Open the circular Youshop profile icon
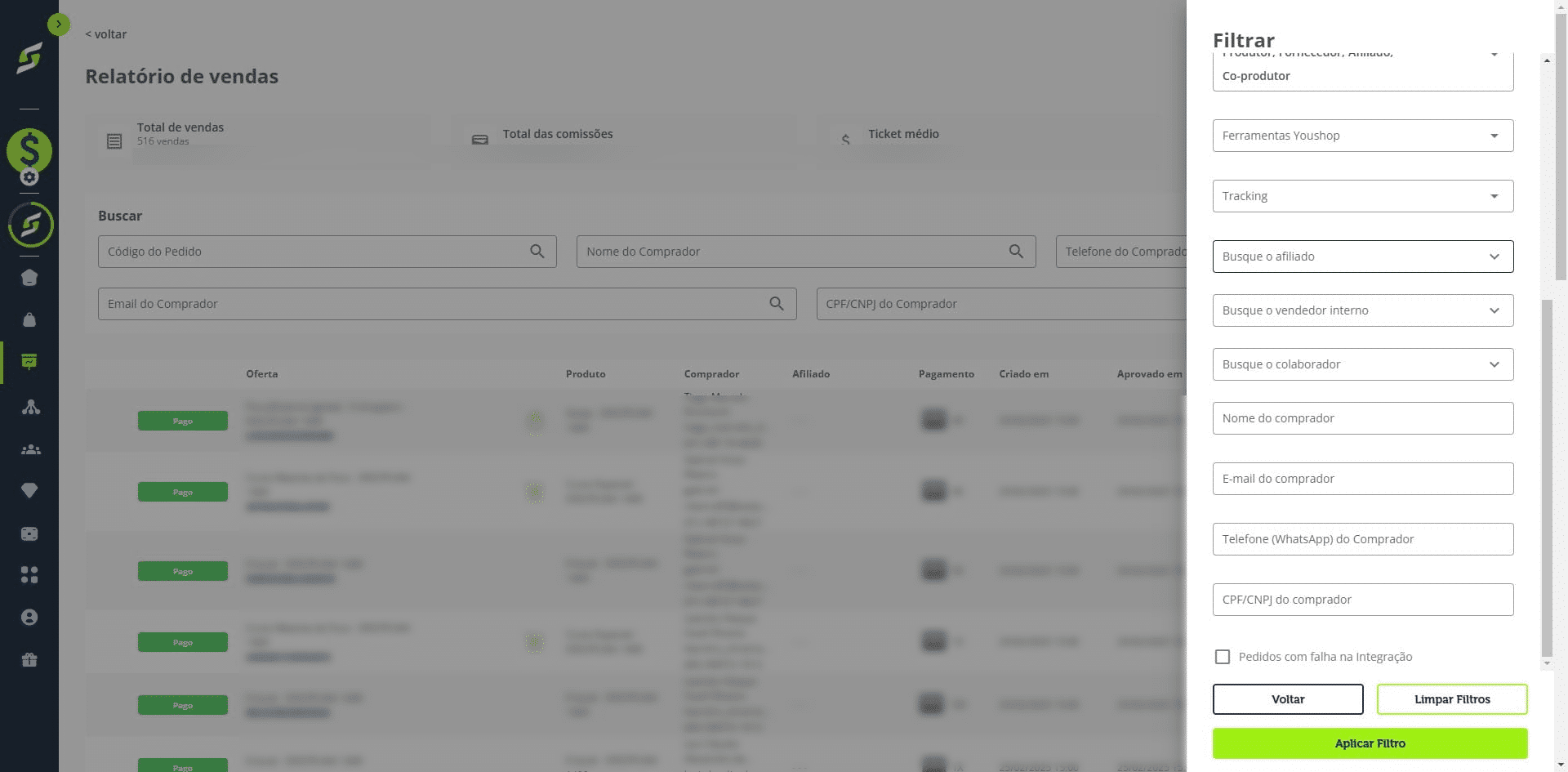The image size is (1568, 772). (30, 225)
